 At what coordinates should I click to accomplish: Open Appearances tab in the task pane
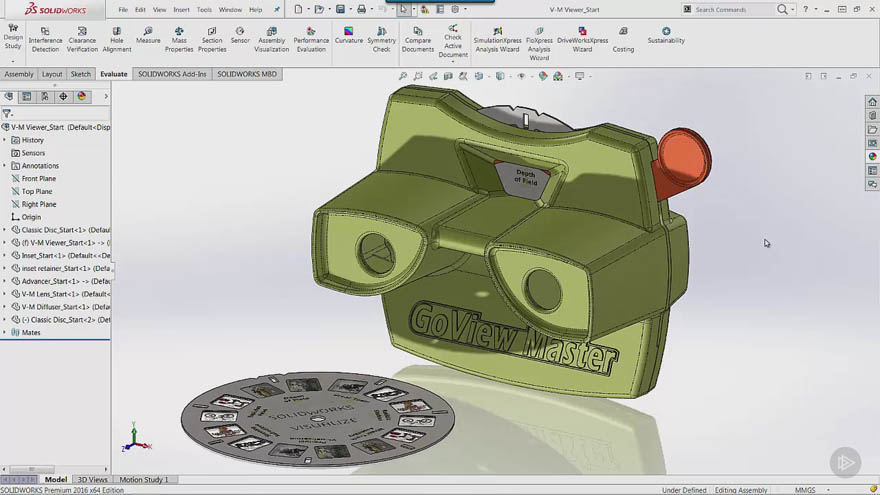coord(872,157)
